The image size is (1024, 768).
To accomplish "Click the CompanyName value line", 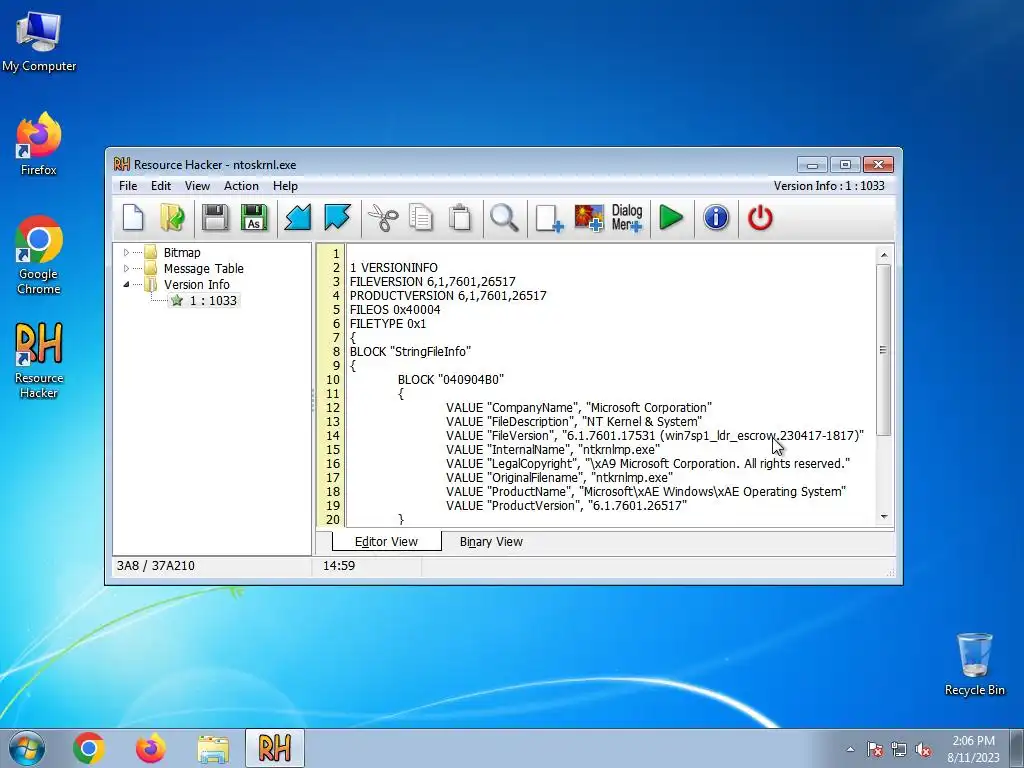I will point(579,408).
